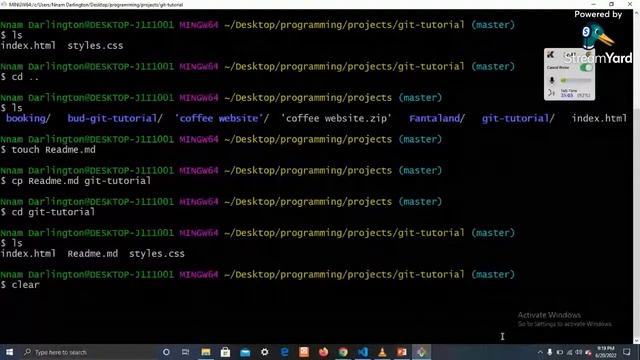
Task: Open the network status tray icon
Action: (x=569, y=352)
